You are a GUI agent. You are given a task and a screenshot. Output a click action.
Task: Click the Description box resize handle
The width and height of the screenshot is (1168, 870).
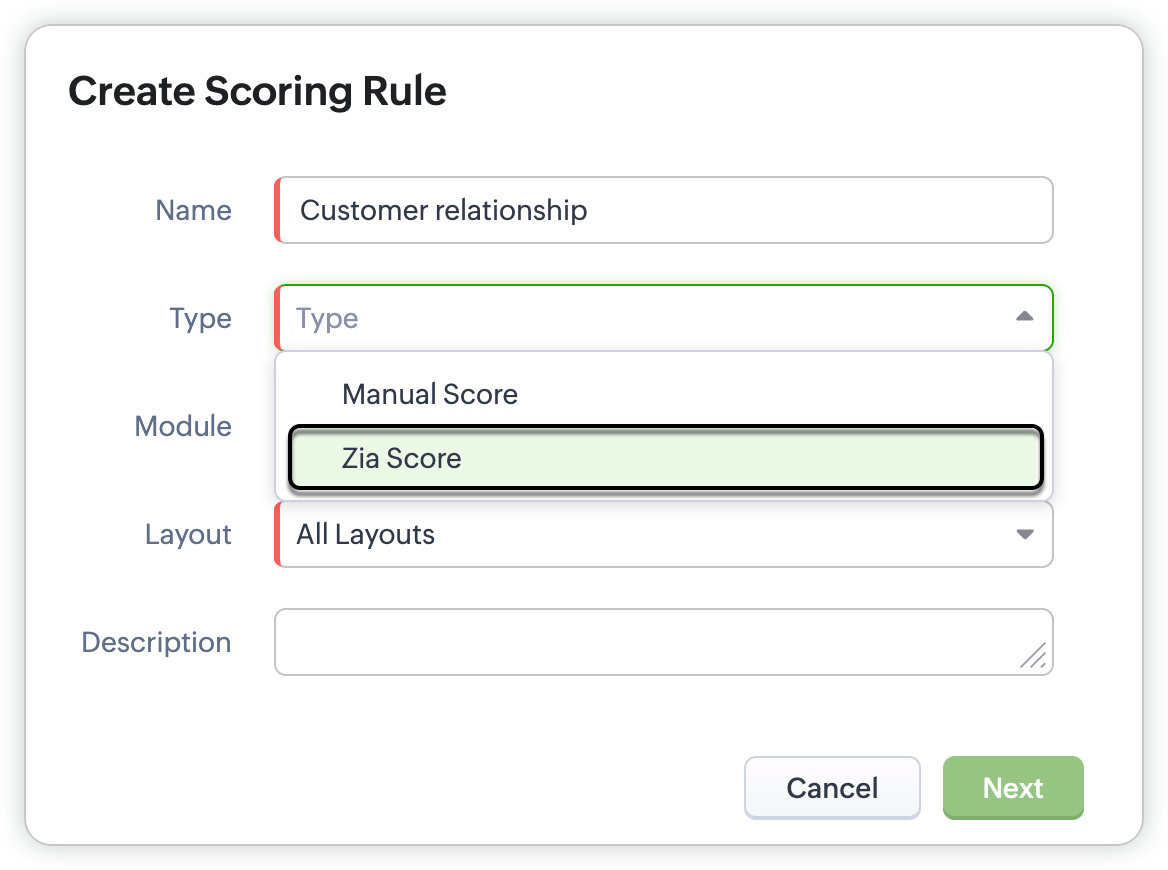[x=1033, y=656]
